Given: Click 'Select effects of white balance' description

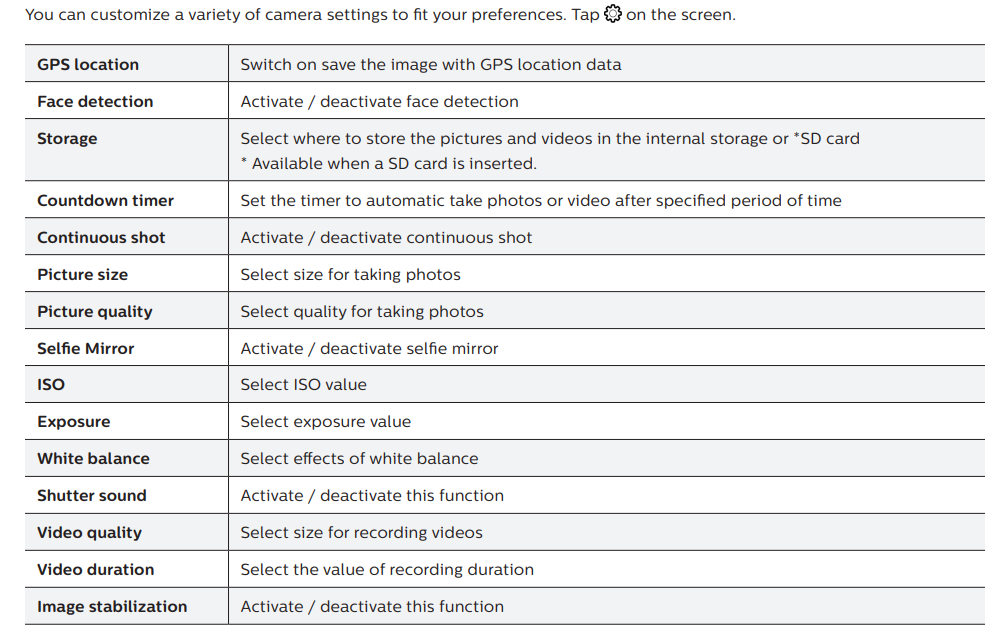Looking at the screenshot, I should [359, 458].
